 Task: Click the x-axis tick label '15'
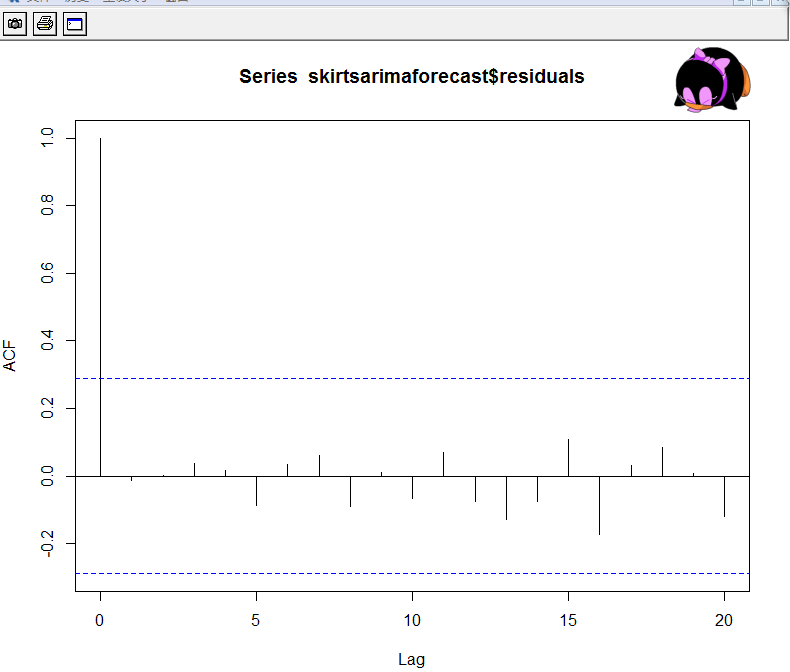(x=568, y=620)
